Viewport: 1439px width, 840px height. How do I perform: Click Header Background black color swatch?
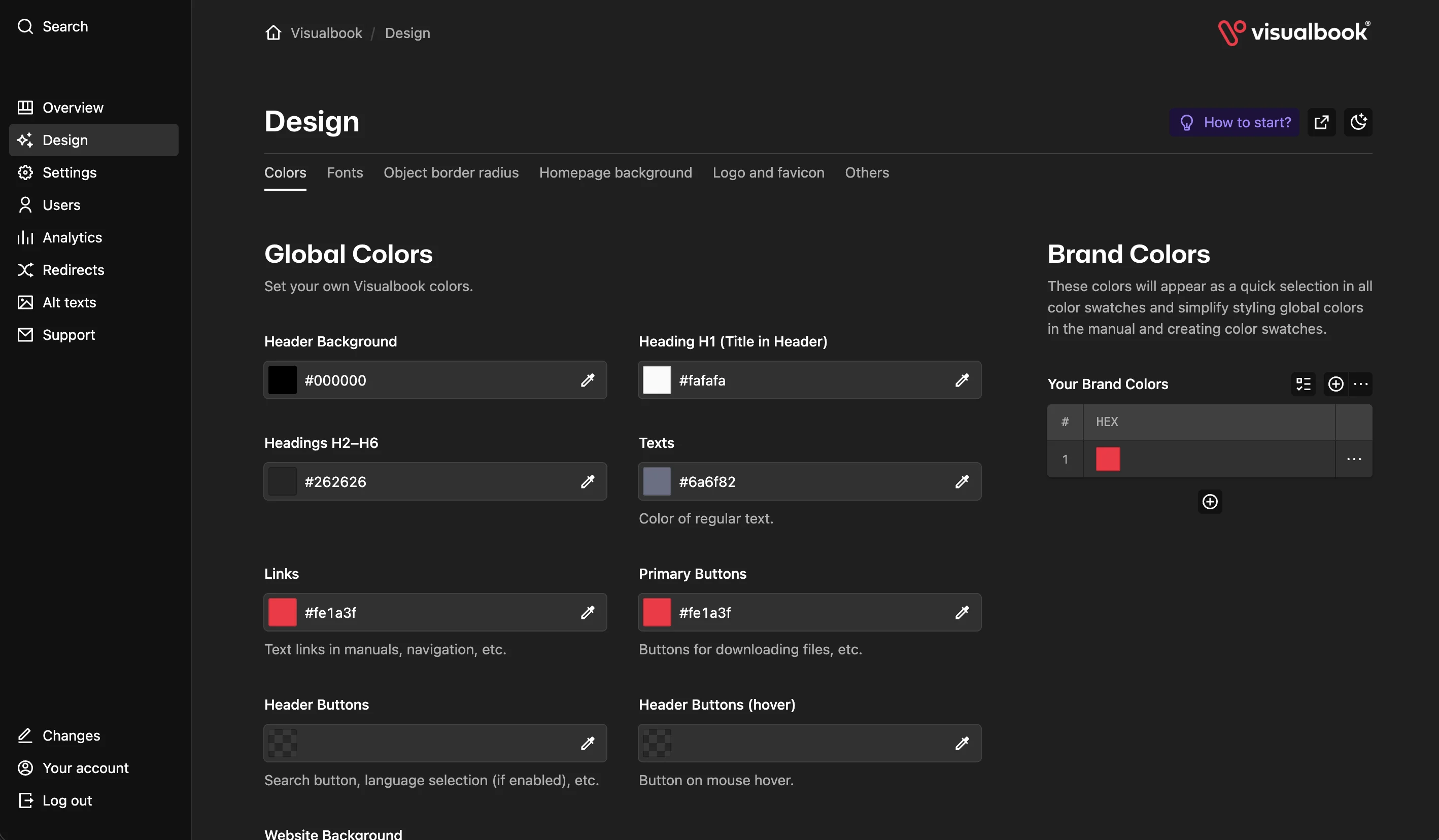pos(283,380)
